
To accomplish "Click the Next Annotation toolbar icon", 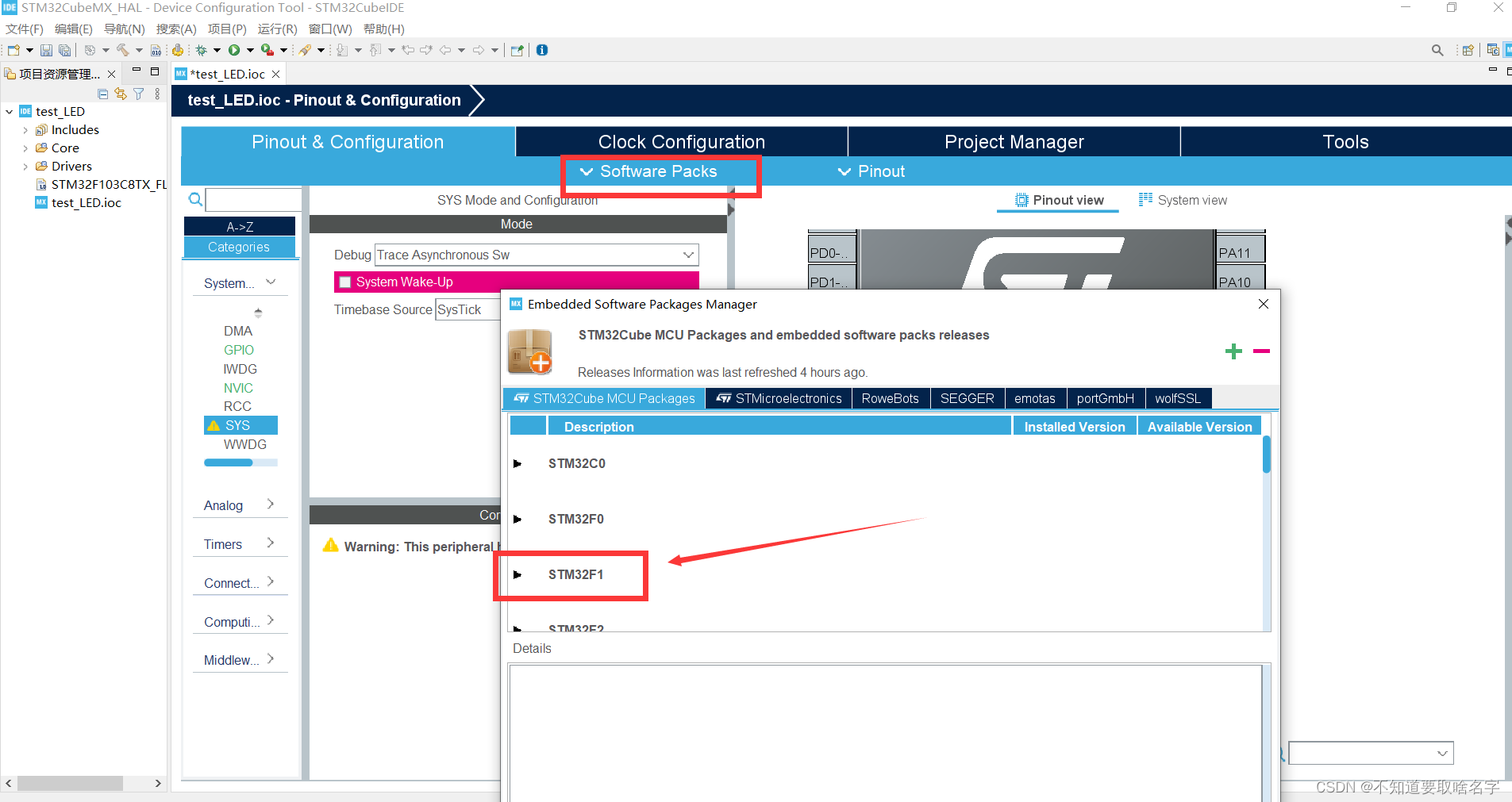I will (342, 50).
